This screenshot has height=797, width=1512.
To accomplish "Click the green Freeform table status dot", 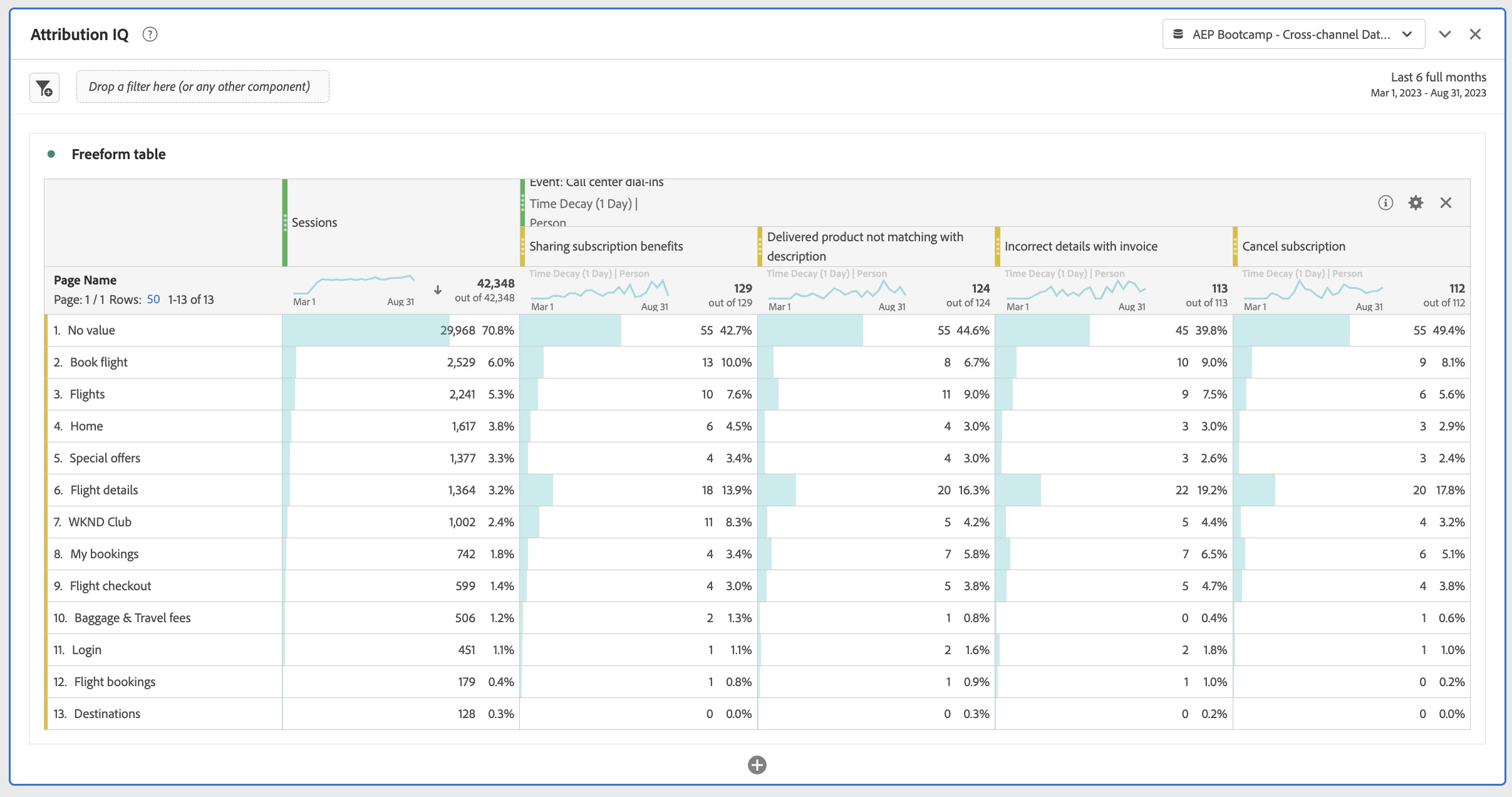I will click(51, 154).
